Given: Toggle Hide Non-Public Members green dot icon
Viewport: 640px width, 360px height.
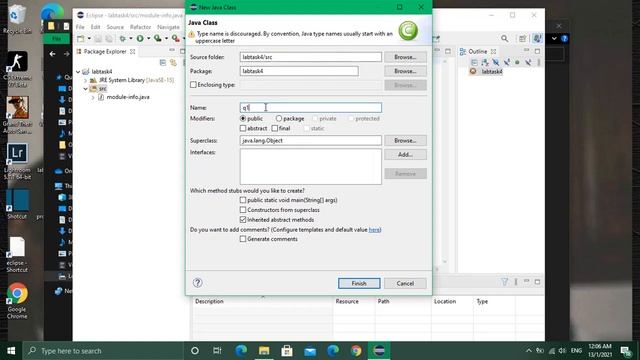Looking at the screenshot, I should coord(517,62).
